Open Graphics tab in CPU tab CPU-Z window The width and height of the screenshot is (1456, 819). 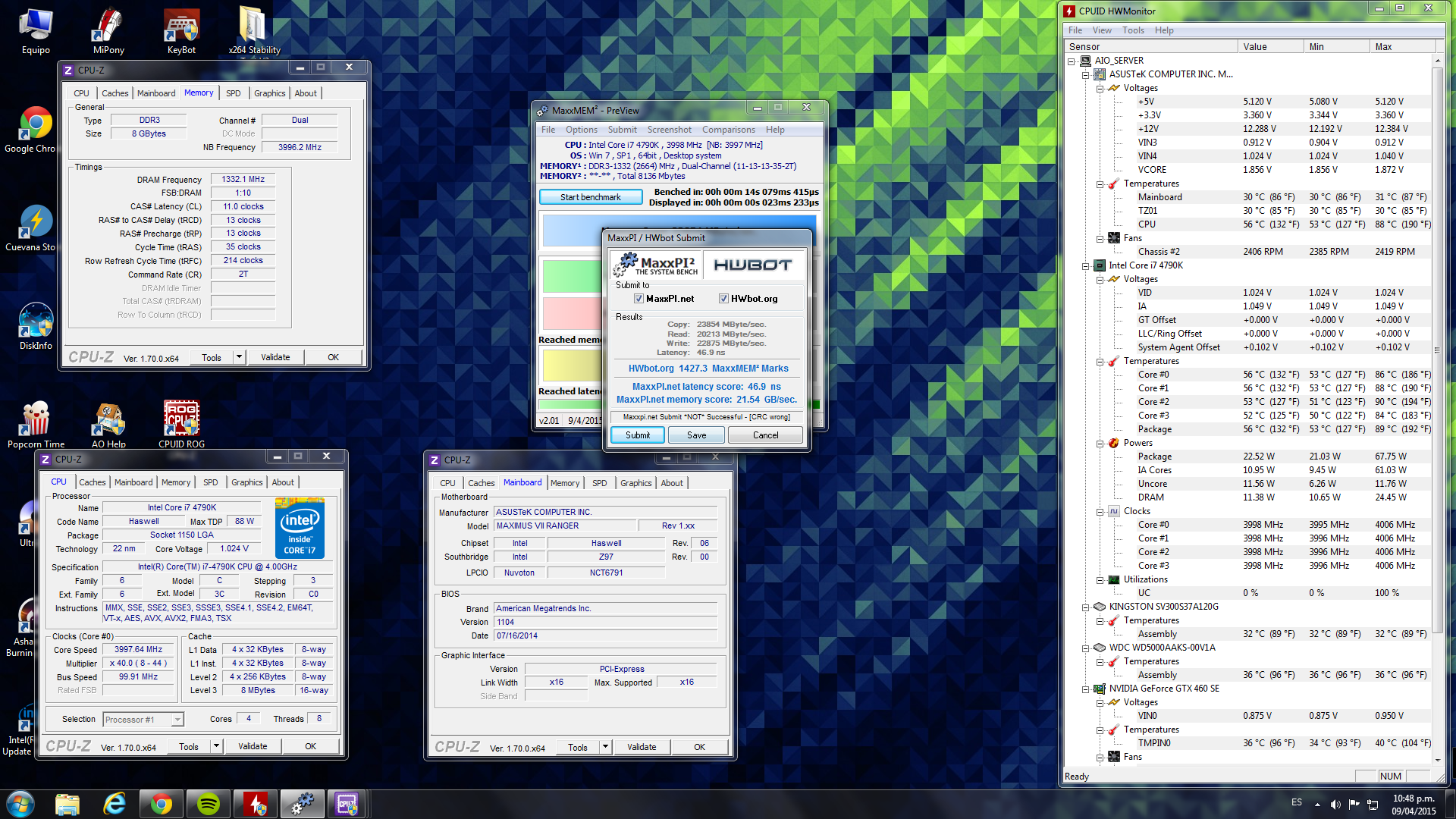point(247,482)
